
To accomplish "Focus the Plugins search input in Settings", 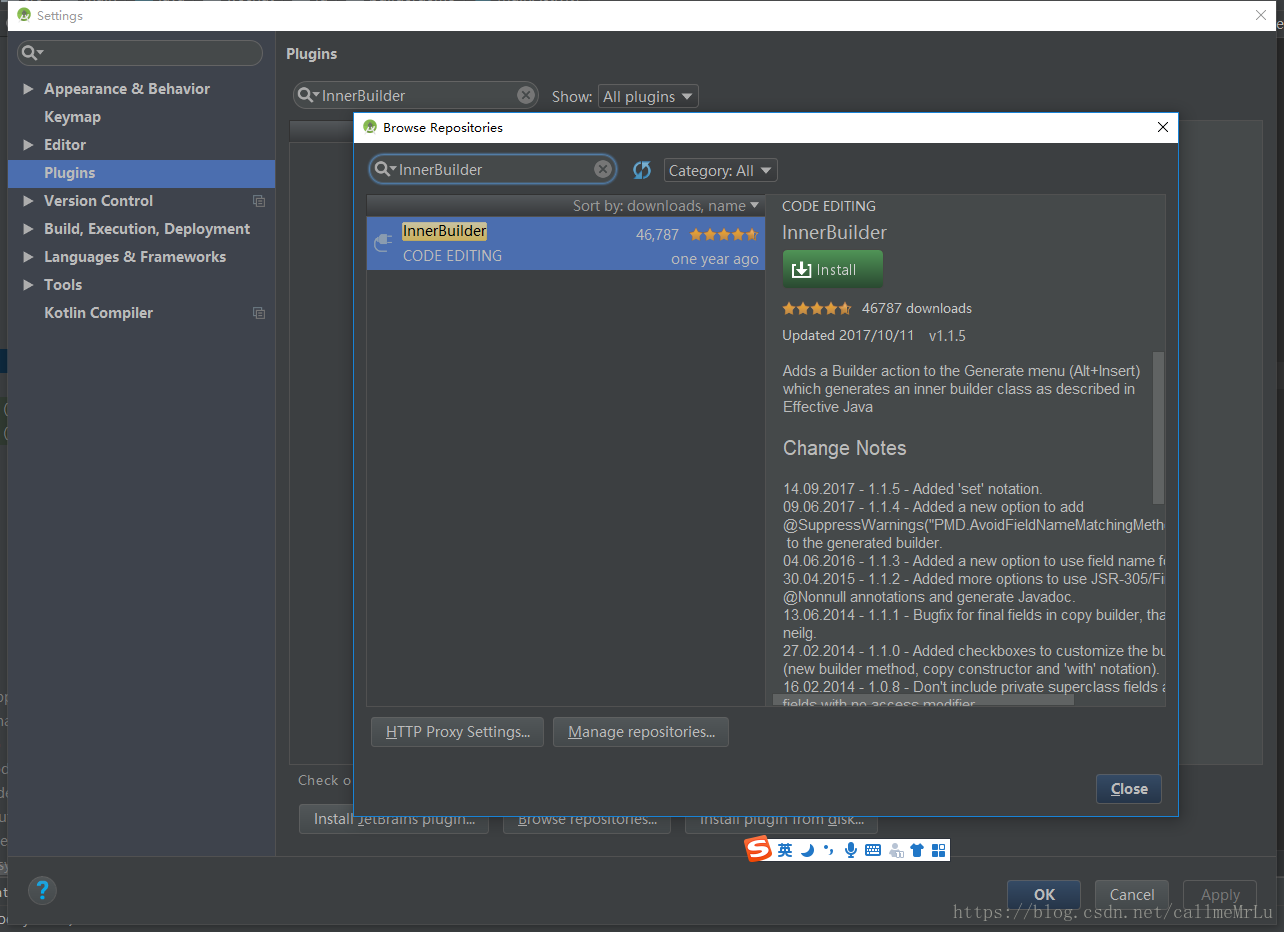I will click(x=416, y=95).
